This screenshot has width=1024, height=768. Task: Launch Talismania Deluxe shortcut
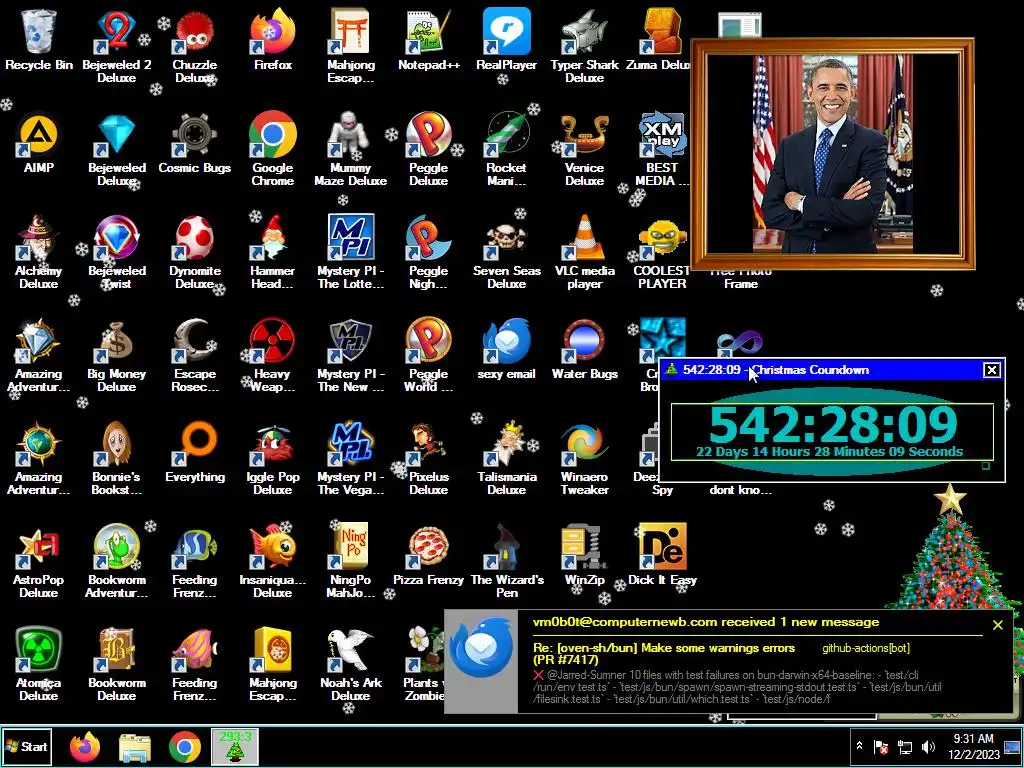(506, 457)
